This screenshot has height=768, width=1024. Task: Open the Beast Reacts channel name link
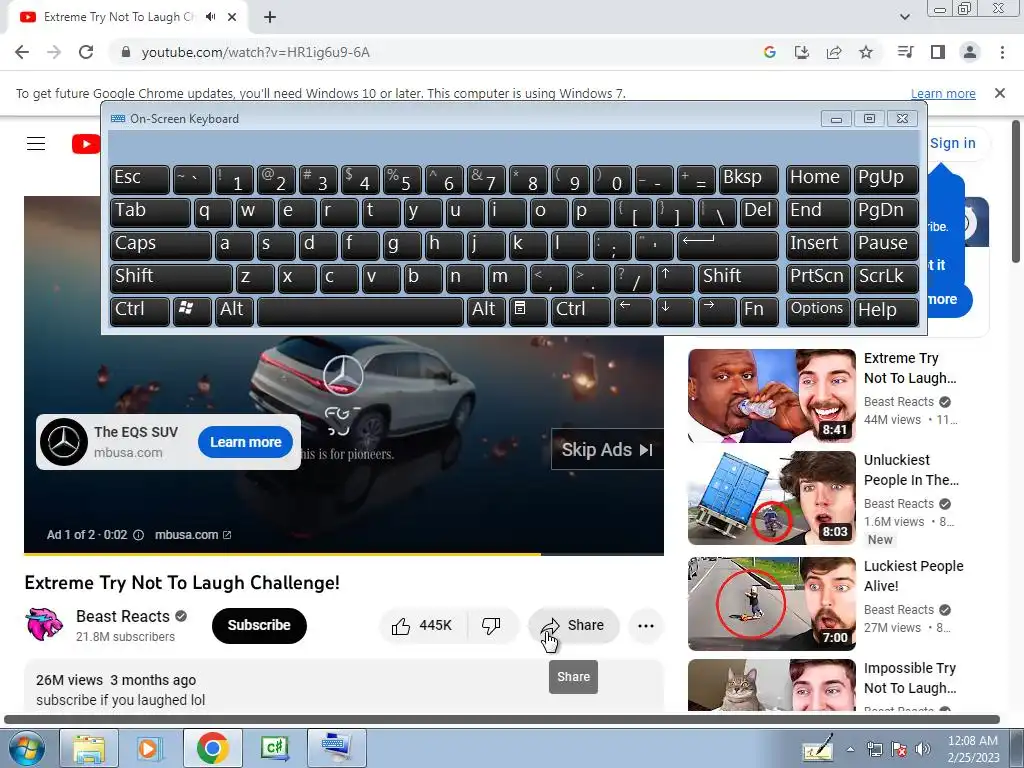coord(123,616)
